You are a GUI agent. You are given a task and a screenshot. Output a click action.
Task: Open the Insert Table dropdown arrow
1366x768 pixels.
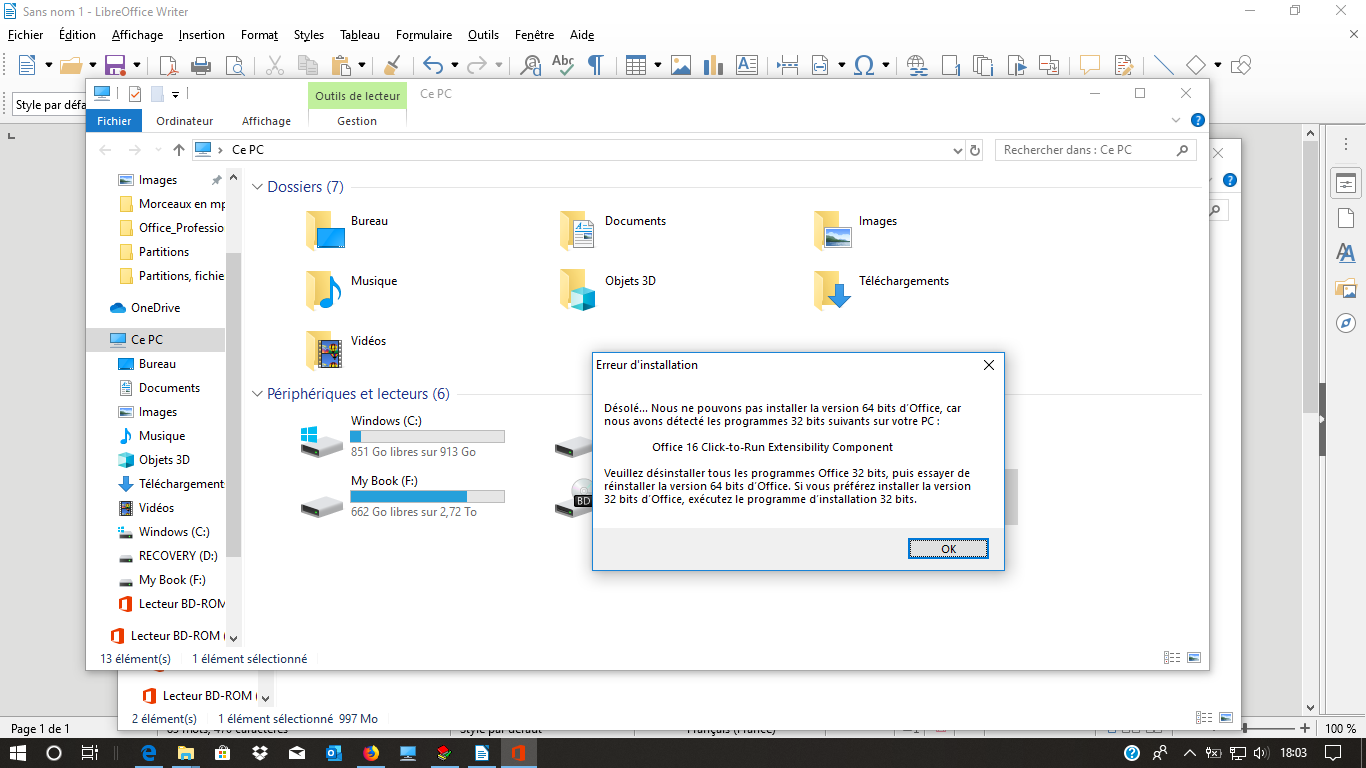(x=657, y=65)
